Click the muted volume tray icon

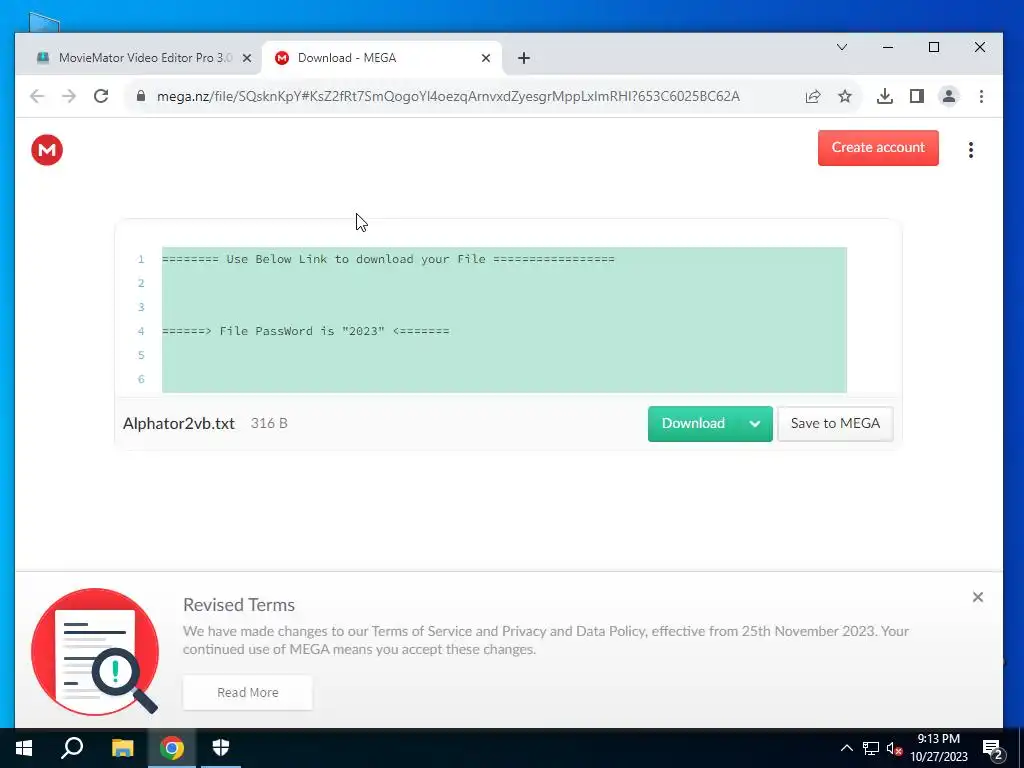pyautogui.click(x=895, y=748)
